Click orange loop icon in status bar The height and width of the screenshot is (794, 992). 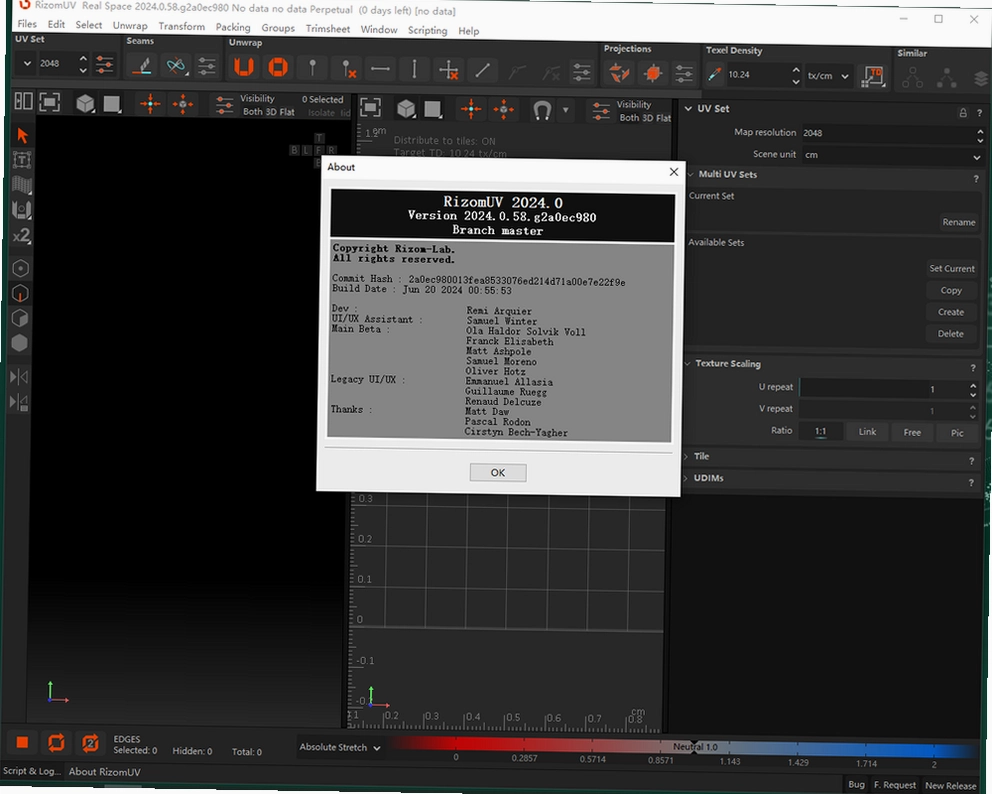click(x=56, y=743)
